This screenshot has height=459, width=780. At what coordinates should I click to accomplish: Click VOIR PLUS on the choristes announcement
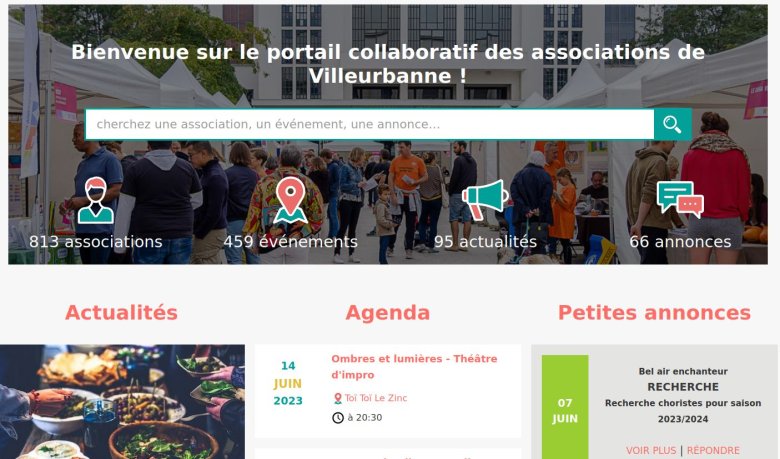click(651, 451)
